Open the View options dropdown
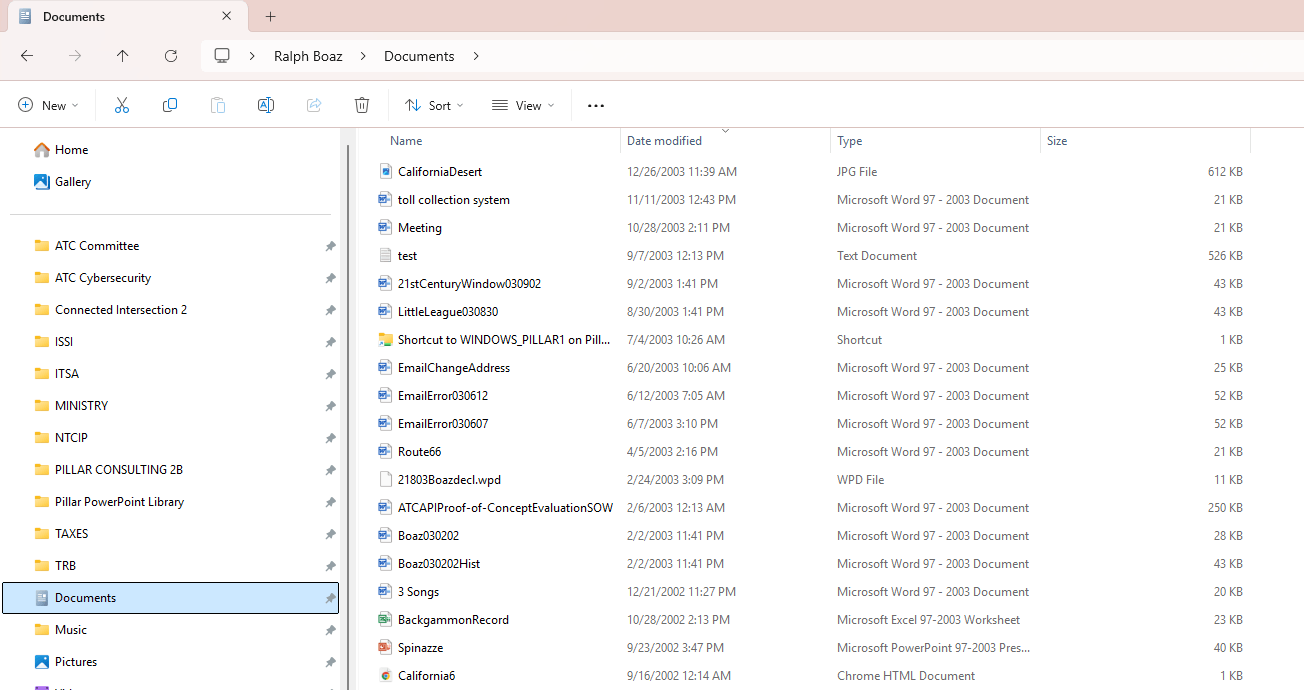This screenshot has height=690, width=1304. tap(522, 105)
